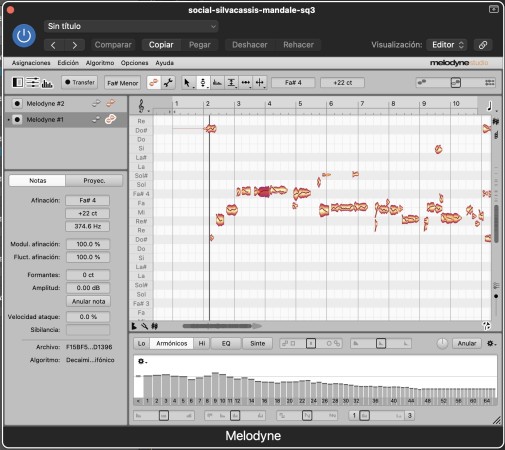505x450 pixels.
Task: Select the highlighted Fa# 4 note blob
Action: (263, 192)
